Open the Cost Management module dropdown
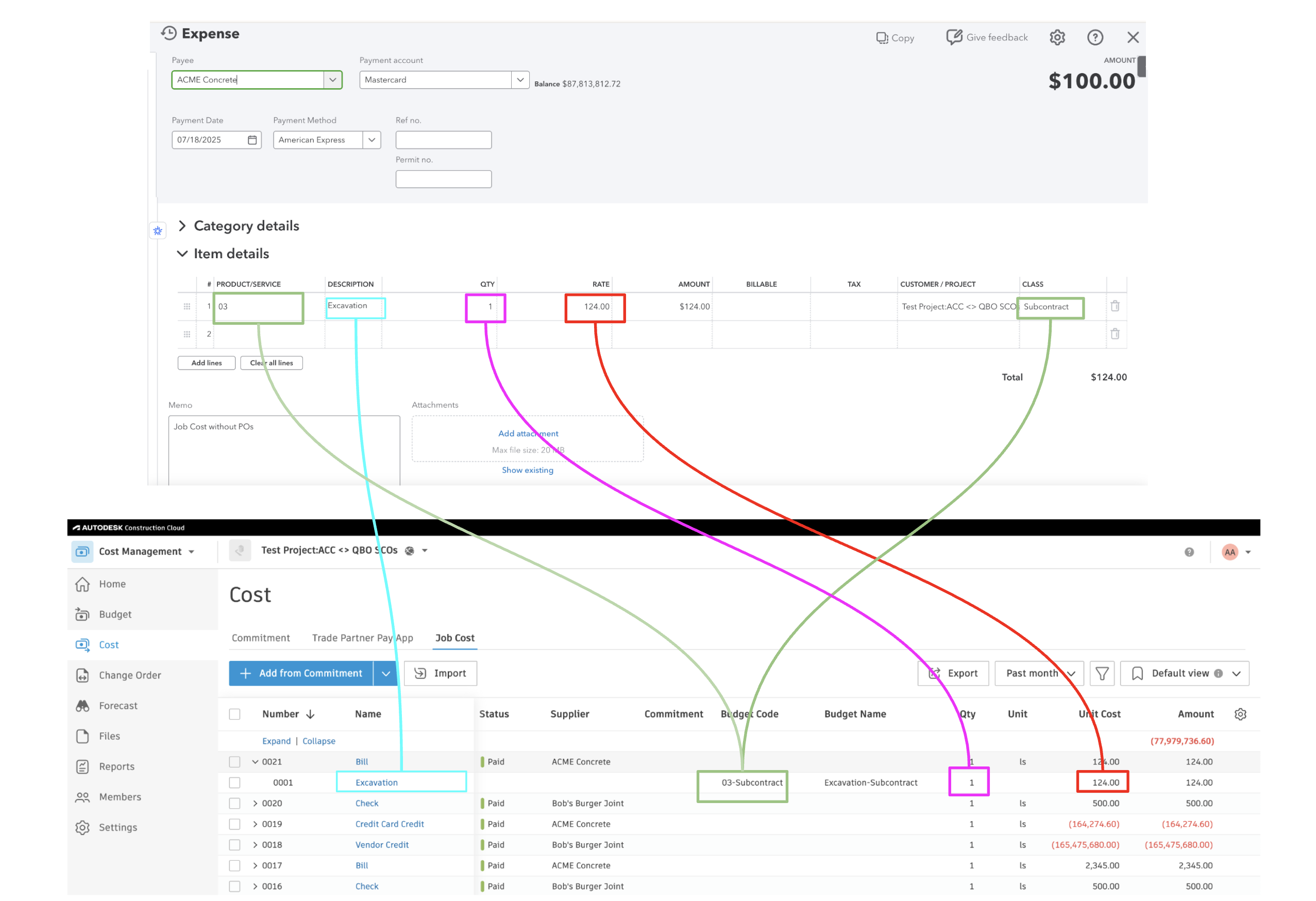The width and height of the screenshot is (1316, 901). 191,552
